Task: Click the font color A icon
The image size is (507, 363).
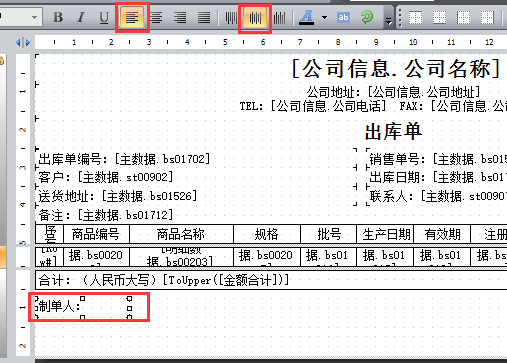Action: 306,17
